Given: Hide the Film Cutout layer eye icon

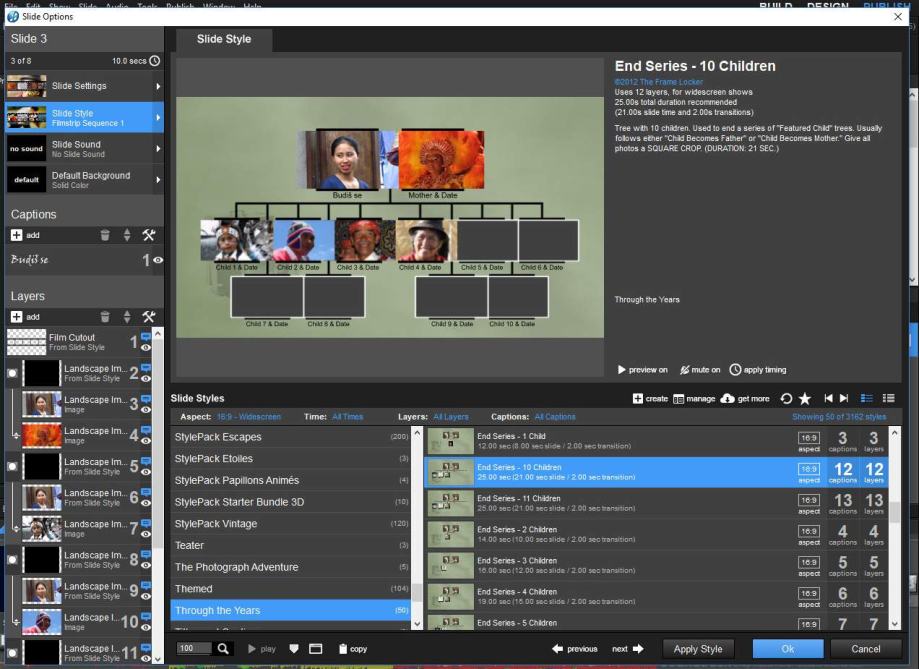Looking at the screenshot, I should [x=146, y=349].
